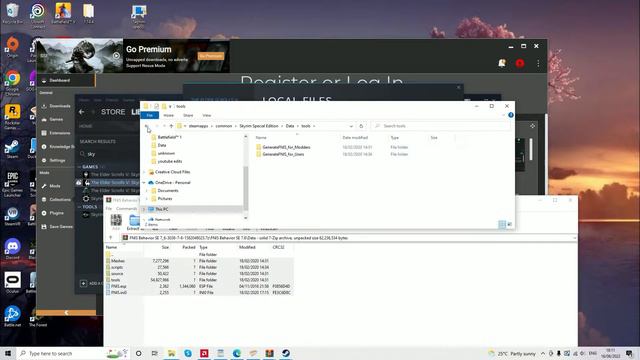Image resolution: width=640 pixels, height=360 pixels.
Task: Click Refresh button in Explorer address bar
Action: (x=361, y=126)
